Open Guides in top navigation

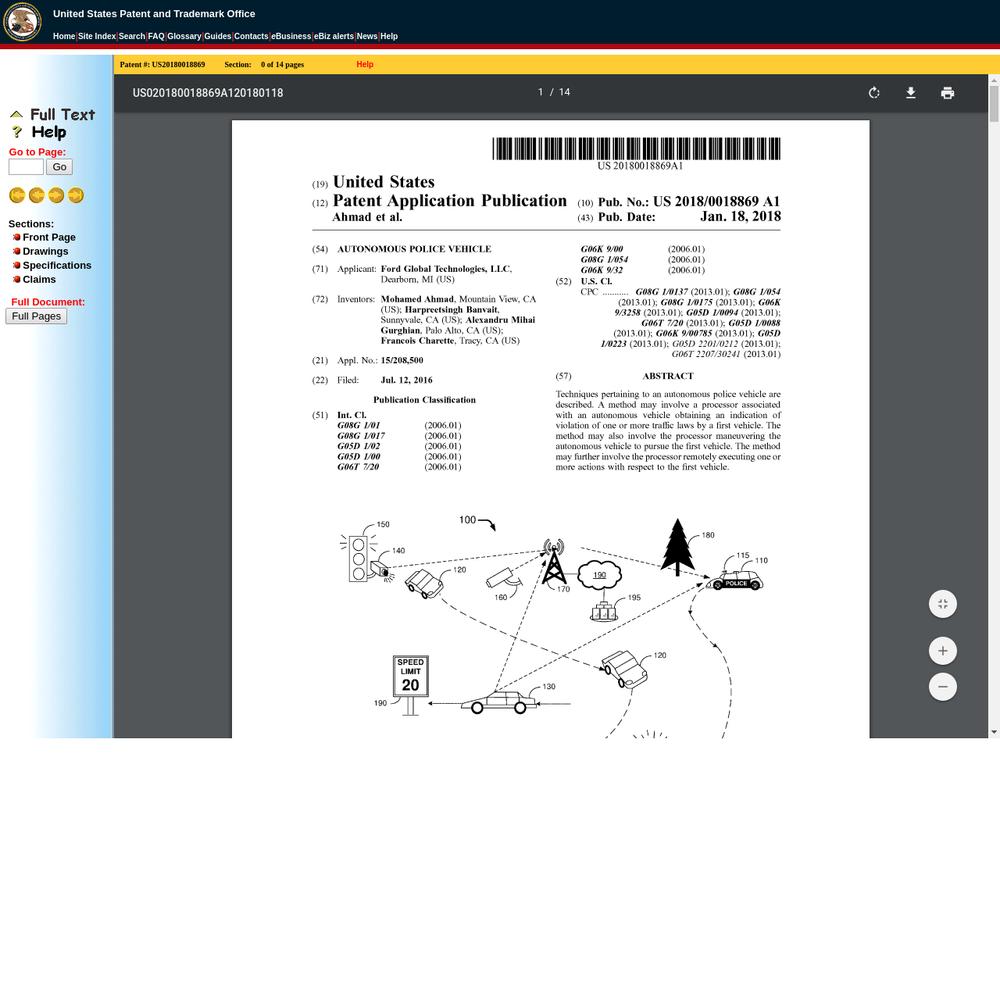pyautogui.click(x=217, y=36)
